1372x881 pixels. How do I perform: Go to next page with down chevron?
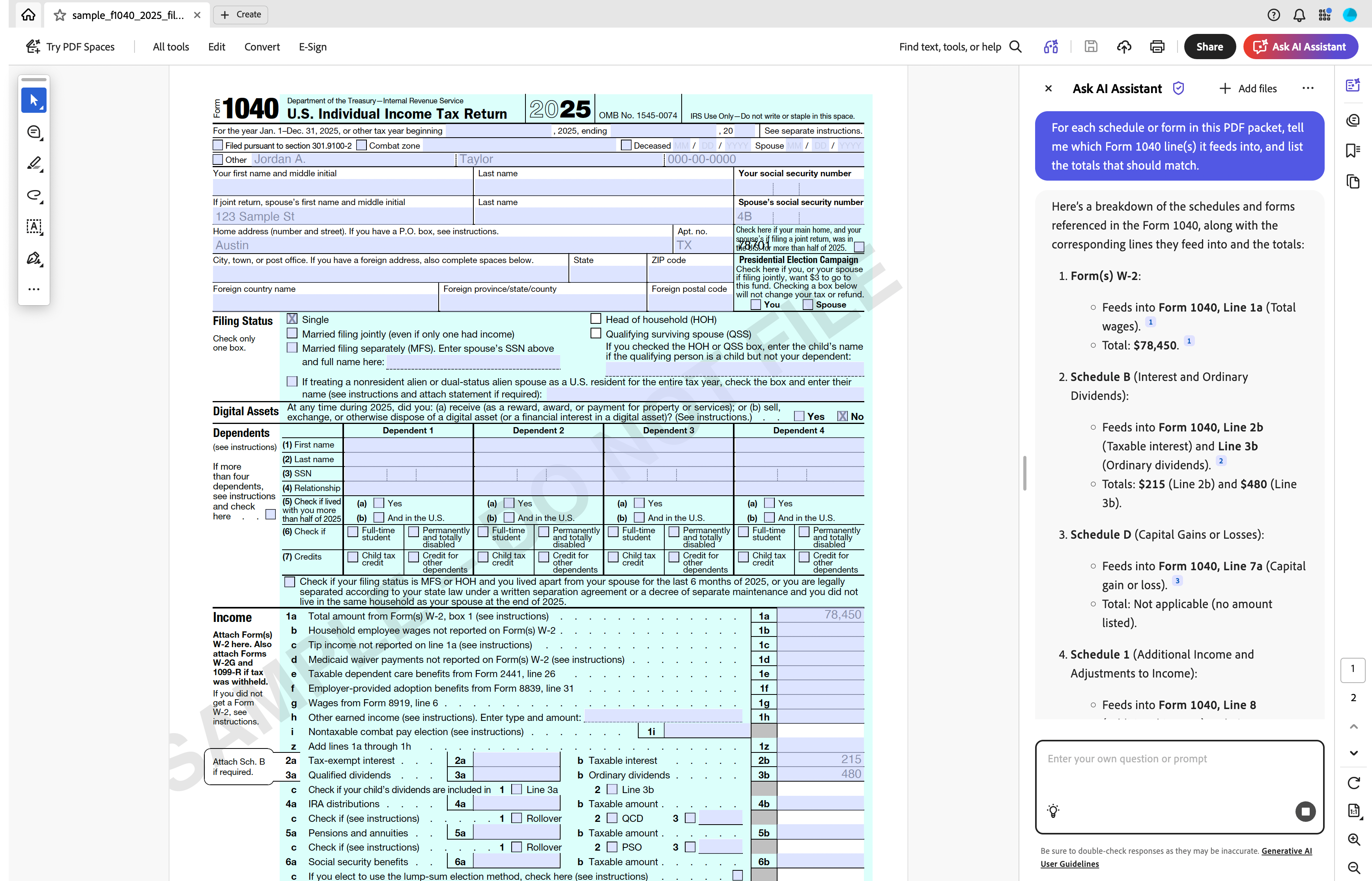pos(1353,753)
